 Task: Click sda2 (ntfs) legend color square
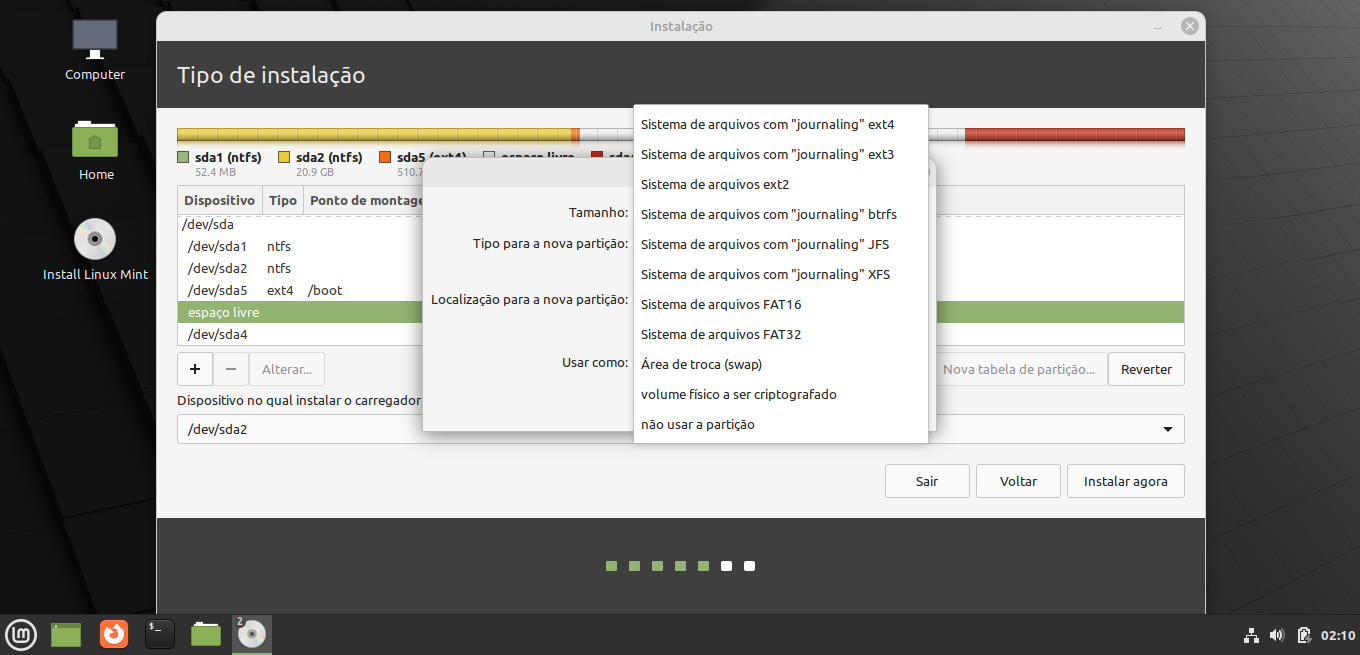click(x=284, y=158)
